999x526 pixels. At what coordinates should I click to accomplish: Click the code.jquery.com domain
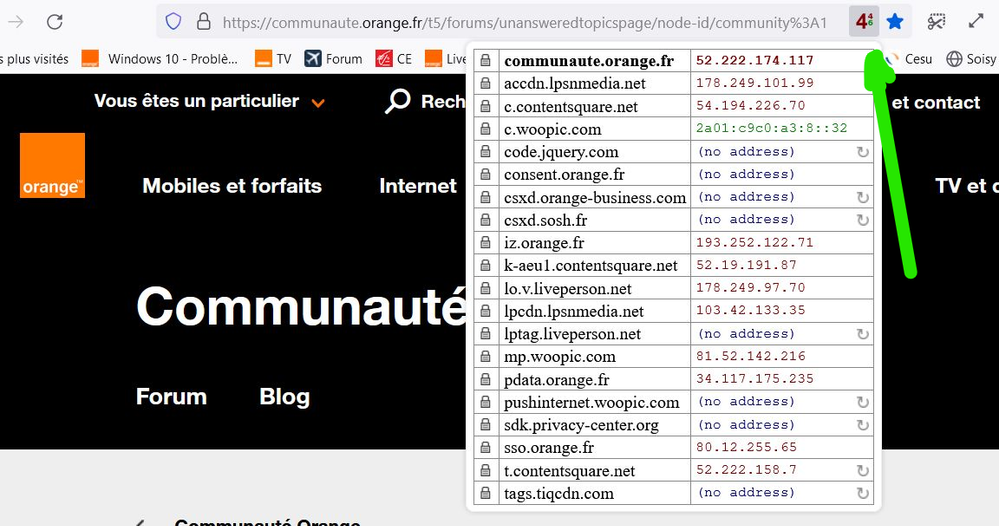[561, 152]
